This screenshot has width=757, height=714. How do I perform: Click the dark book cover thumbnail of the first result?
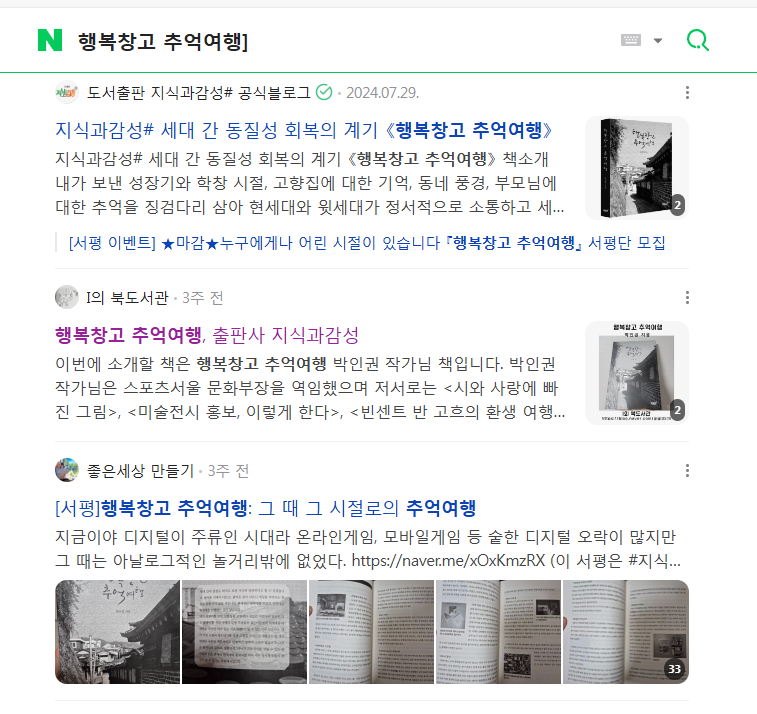[x=637, y=168]
